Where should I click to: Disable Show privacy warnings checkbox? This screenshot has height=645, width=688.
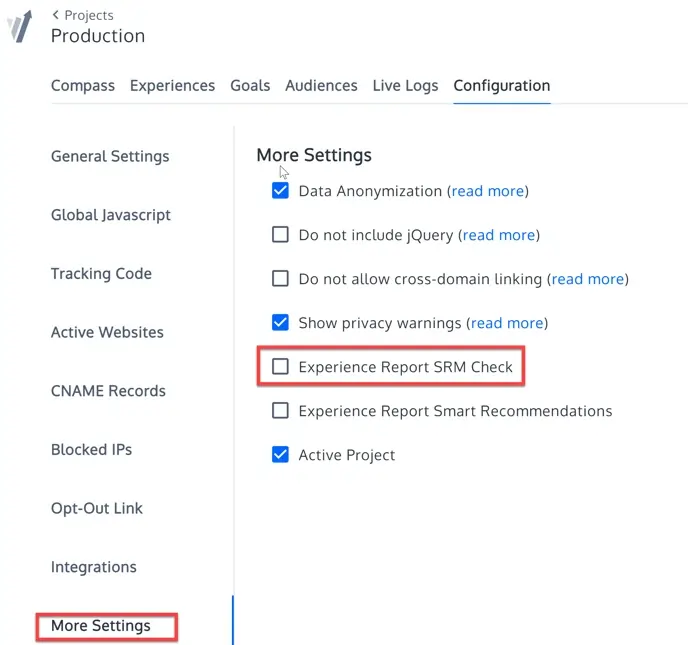point(280,323)
